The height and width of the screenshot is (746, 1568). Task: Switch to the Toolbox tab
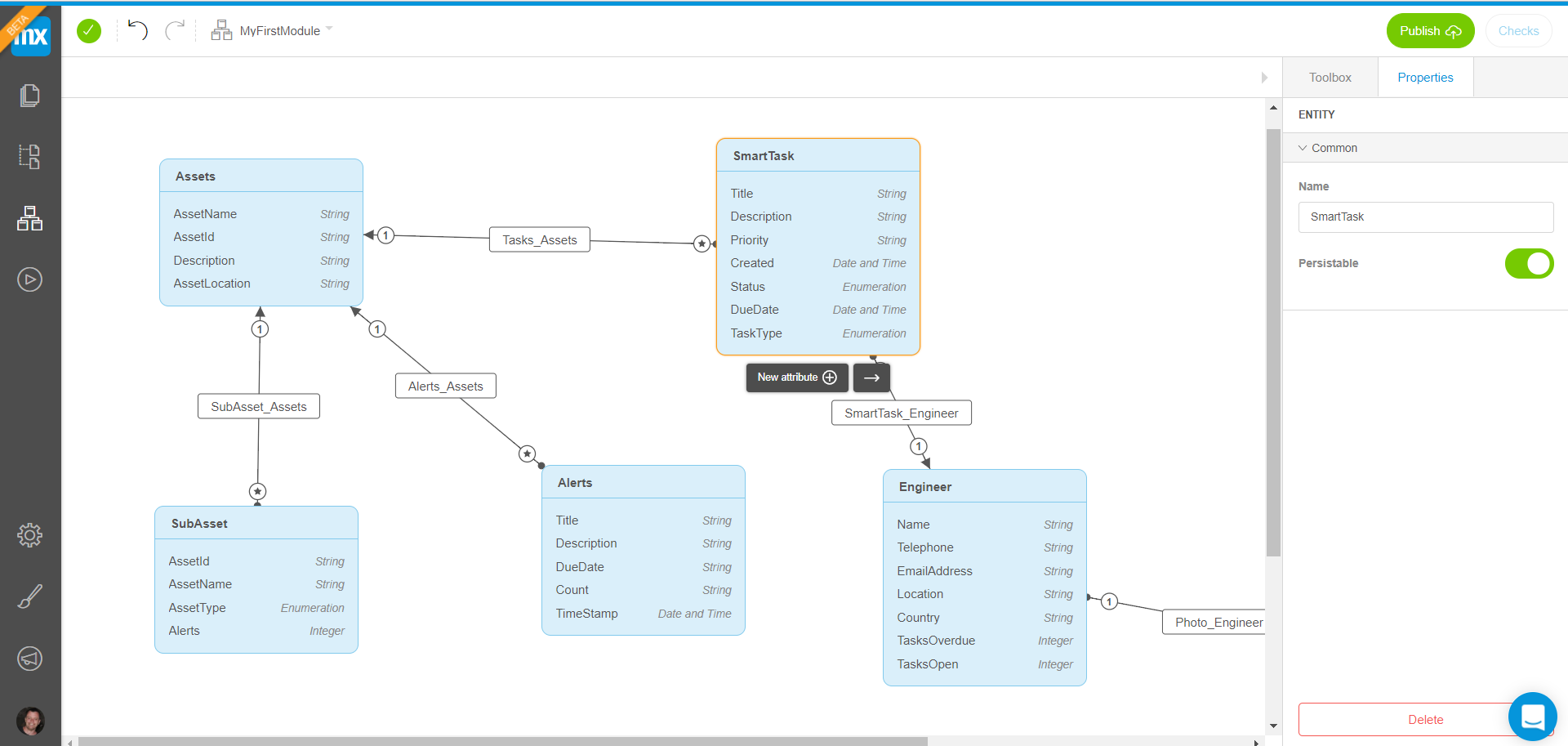point(1330,77)
